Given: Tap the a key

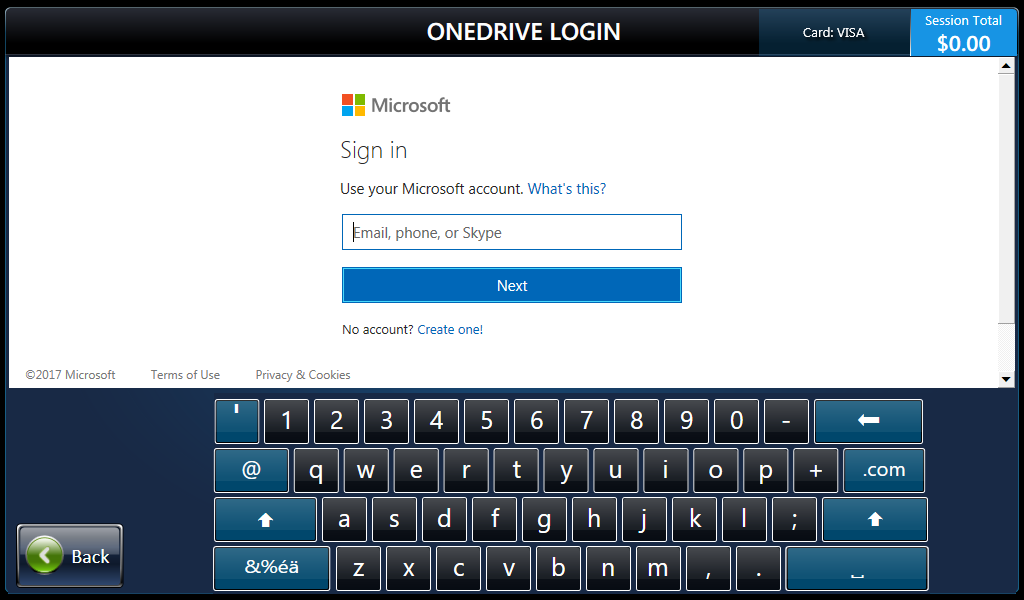Looking at the screenshot, I should (344, 520).
